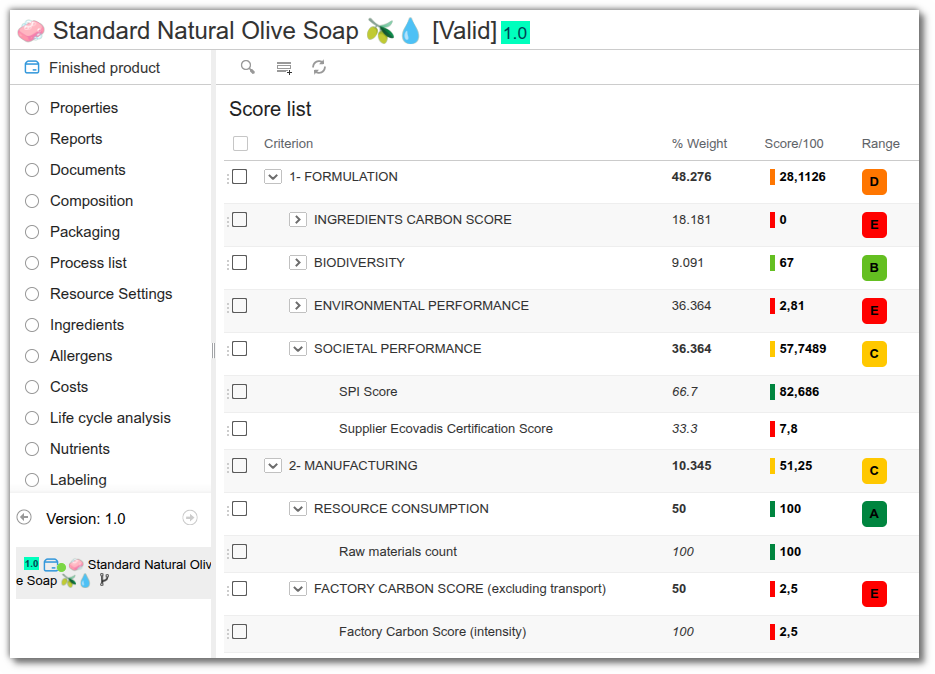
Task: Click the branch icon in the version entry
Action: click(104, 579)
